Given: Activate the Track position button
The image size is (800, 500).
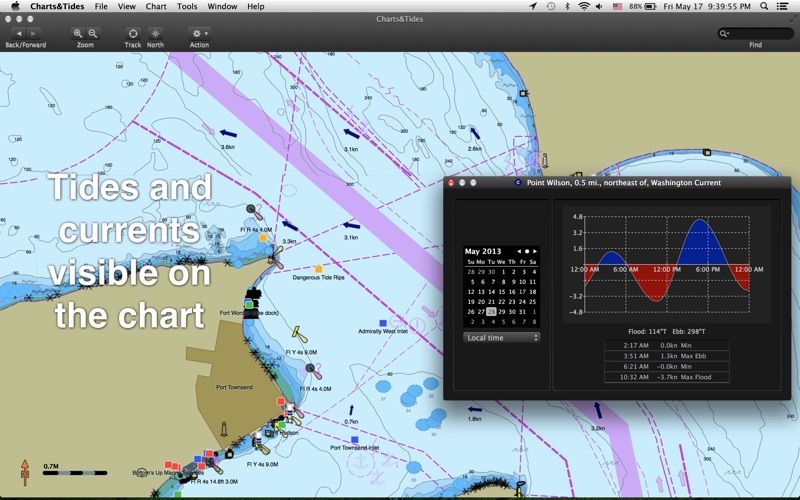Looking at the screenshot, I should pyautogui.click(x=133, y=34).
